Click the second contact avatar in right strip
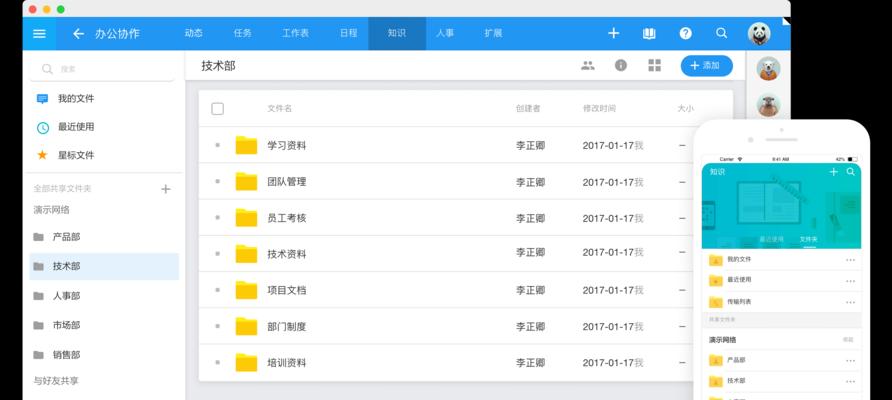Viewport: 892px width, 400px height. (x=769, y=105)
